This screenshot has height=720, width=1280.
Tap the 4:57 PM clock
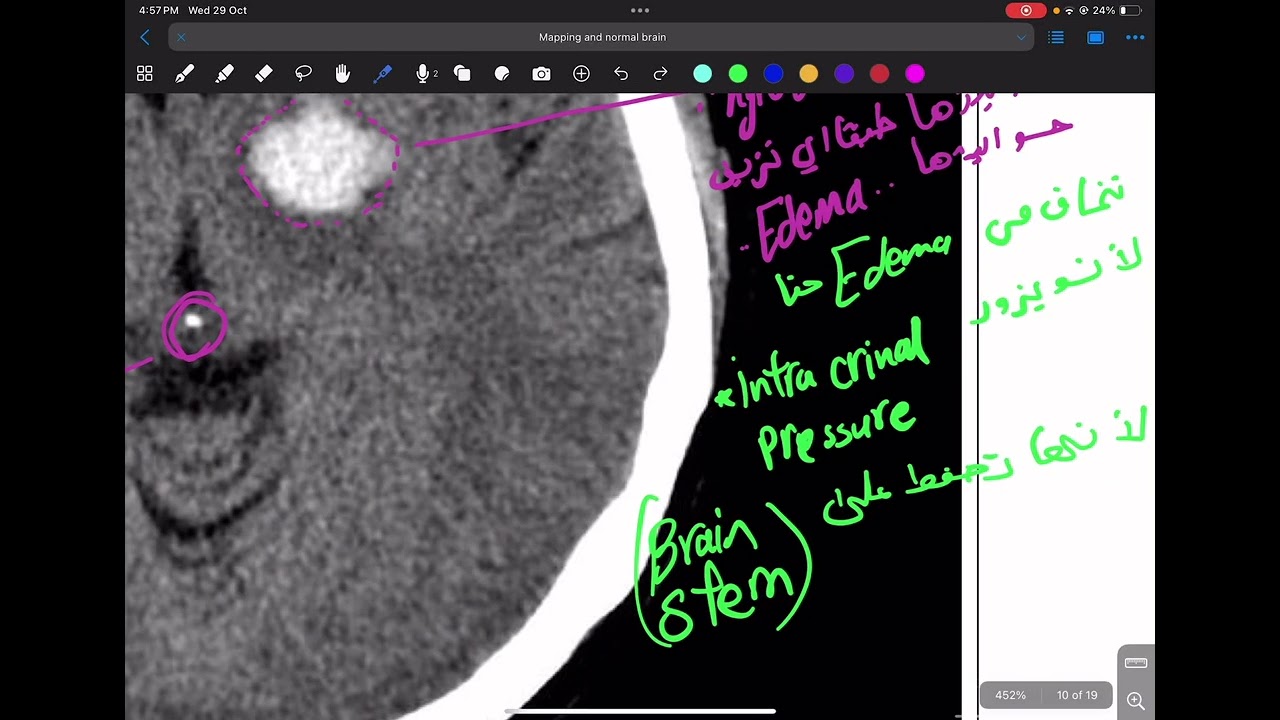tap(159, 10)
